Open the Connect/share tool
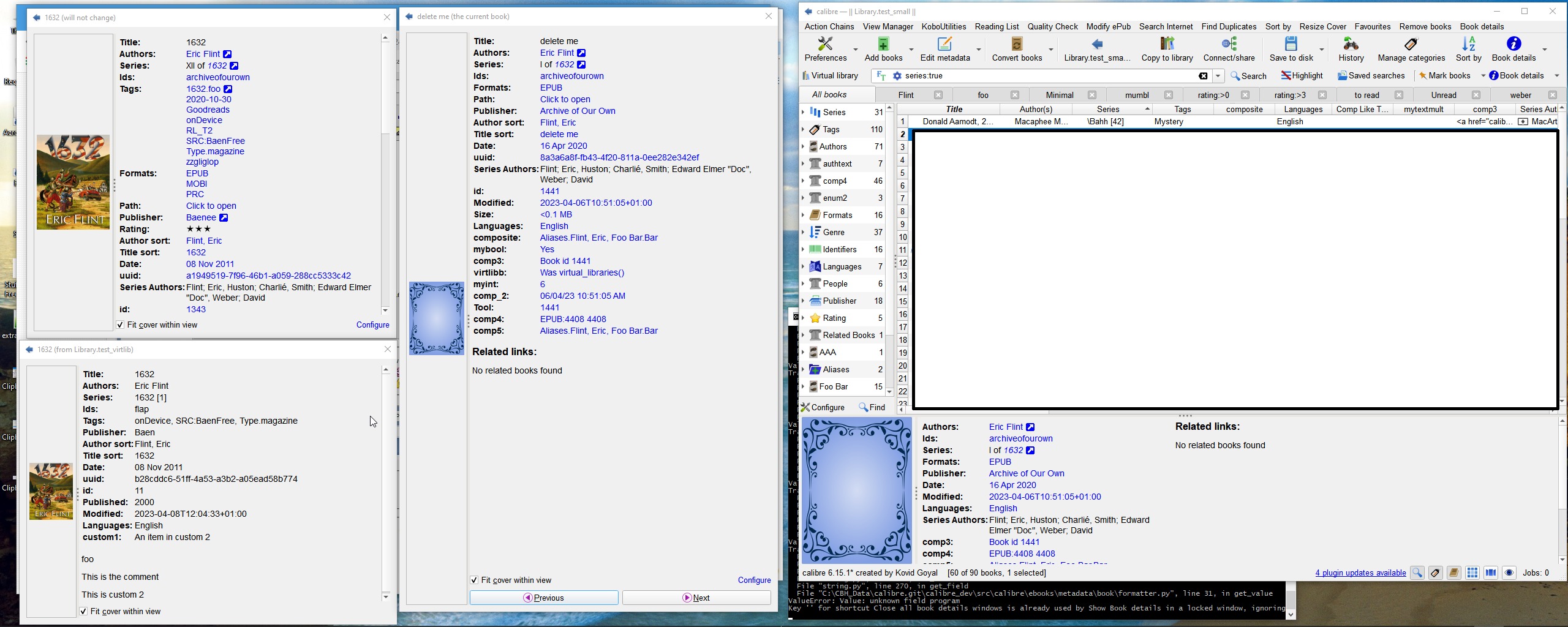1568x627 pixels. 1229,48
